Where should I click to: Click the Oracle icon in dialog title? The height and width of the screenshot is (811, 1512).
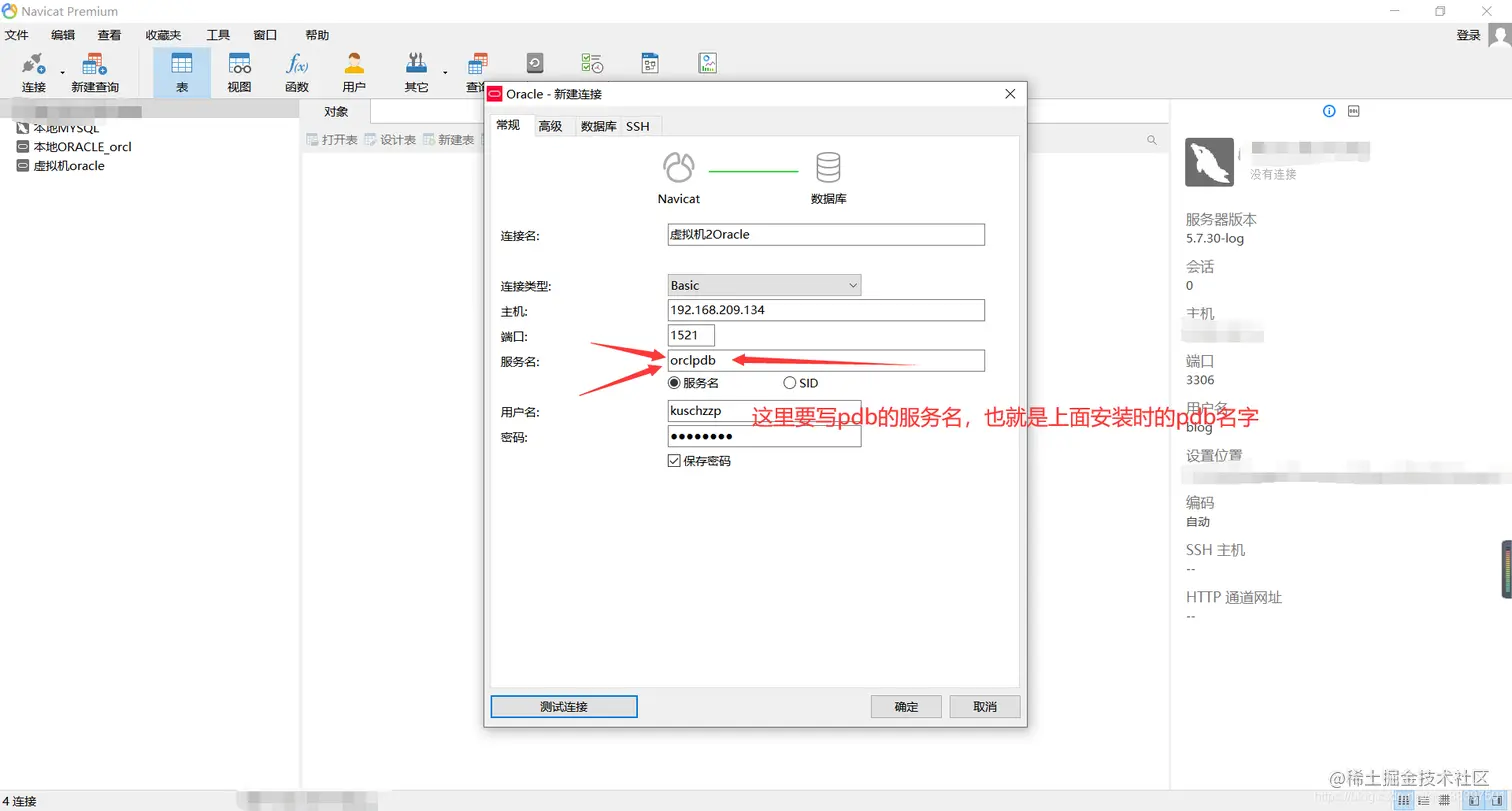point(494,94)
